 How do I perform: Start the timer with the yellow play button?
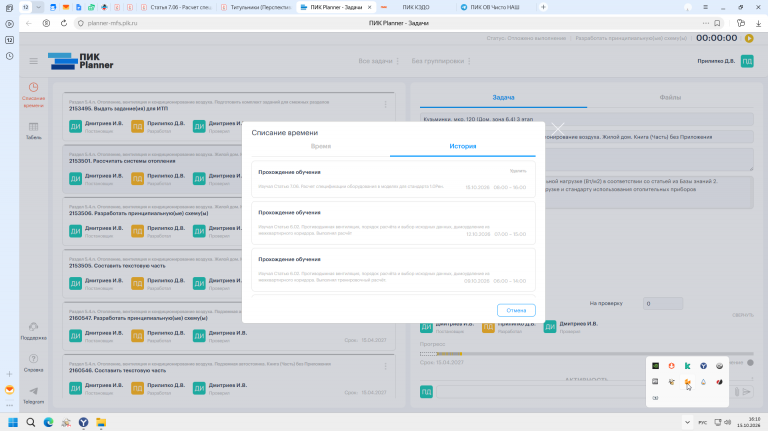749,38
